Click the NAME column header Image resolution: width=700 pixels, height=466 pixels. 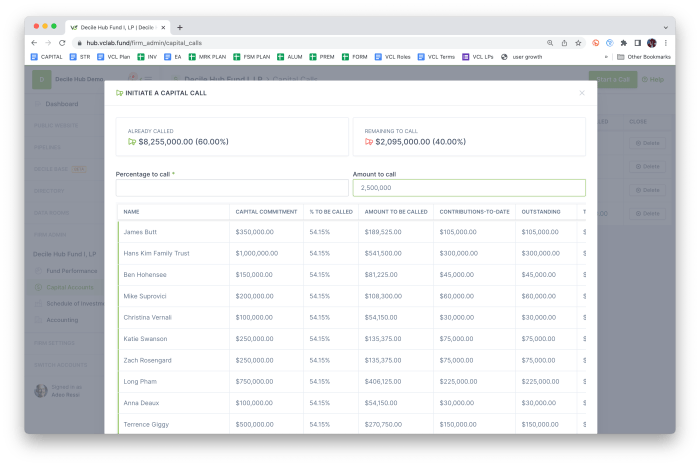[131, 212]
